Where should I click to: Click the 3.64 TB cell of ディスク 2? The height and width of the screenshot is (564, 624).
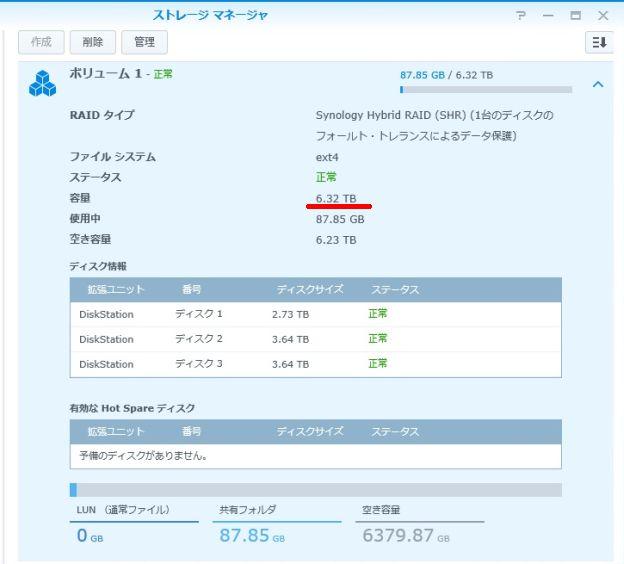(291, 340)
